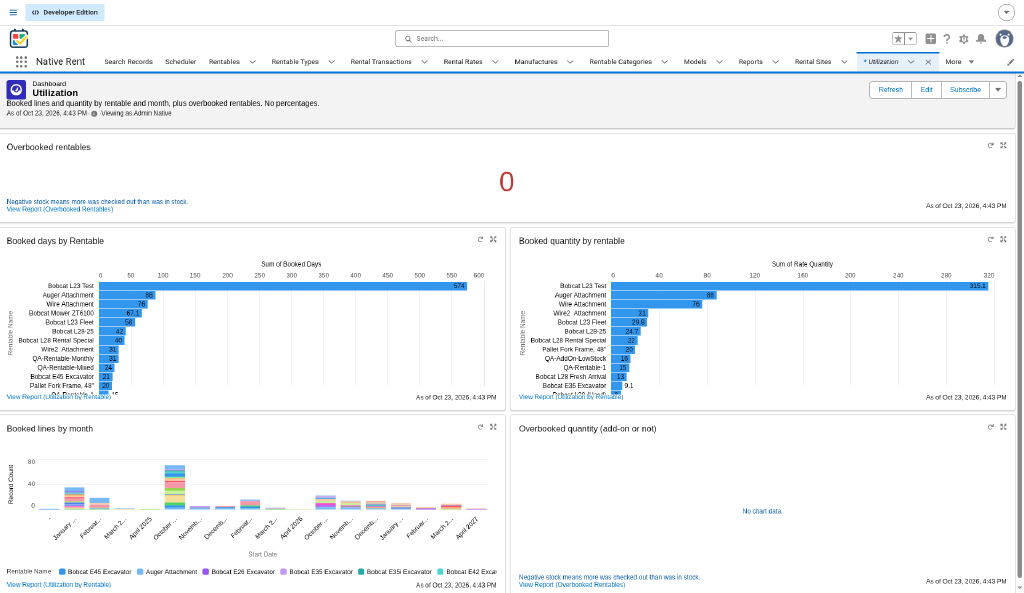Screen dimensions: 1024x593
Task: Open the More navigation menu
Action: click(x=959, y=62)
